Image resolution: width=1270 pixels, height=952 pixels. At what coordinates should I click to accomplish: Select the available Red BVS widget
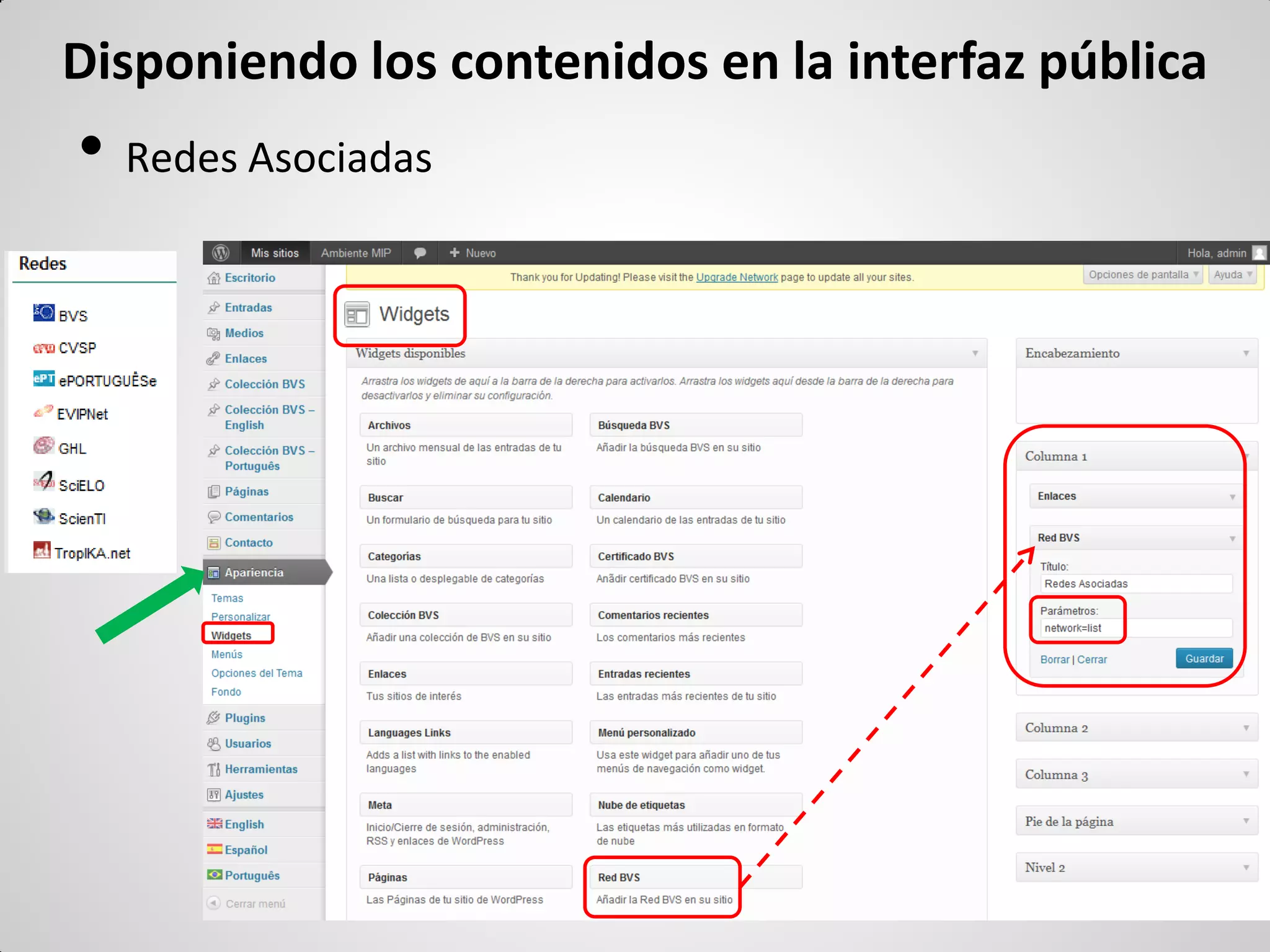[x=696, y=877]
